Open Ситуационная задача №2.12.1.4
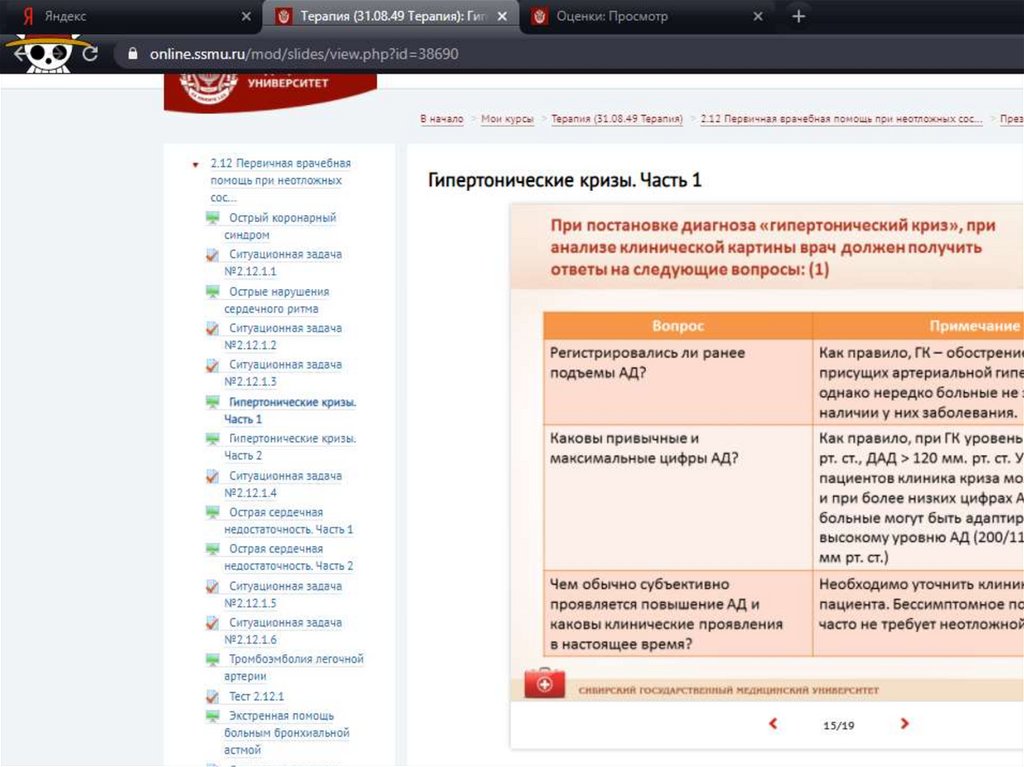 (283, 484)
